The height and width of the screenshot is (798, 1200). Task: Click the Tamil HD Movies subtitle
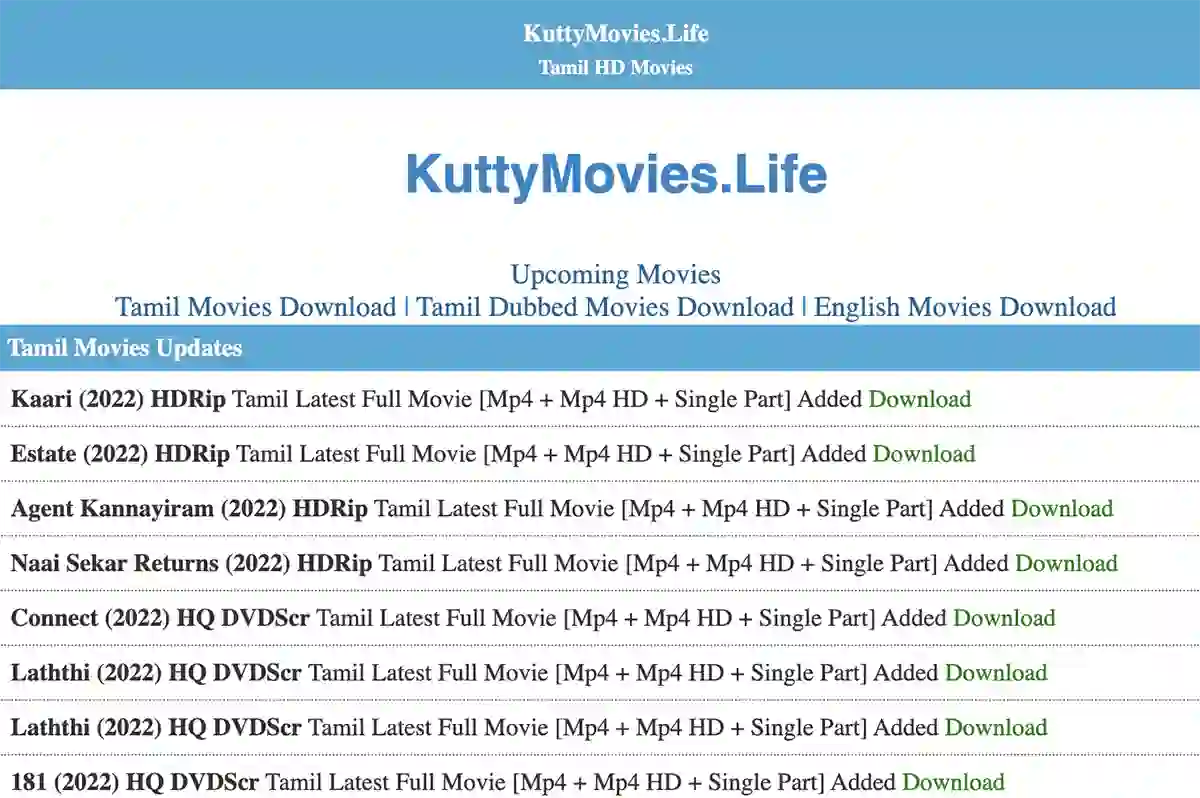click(x=616, y=68)
